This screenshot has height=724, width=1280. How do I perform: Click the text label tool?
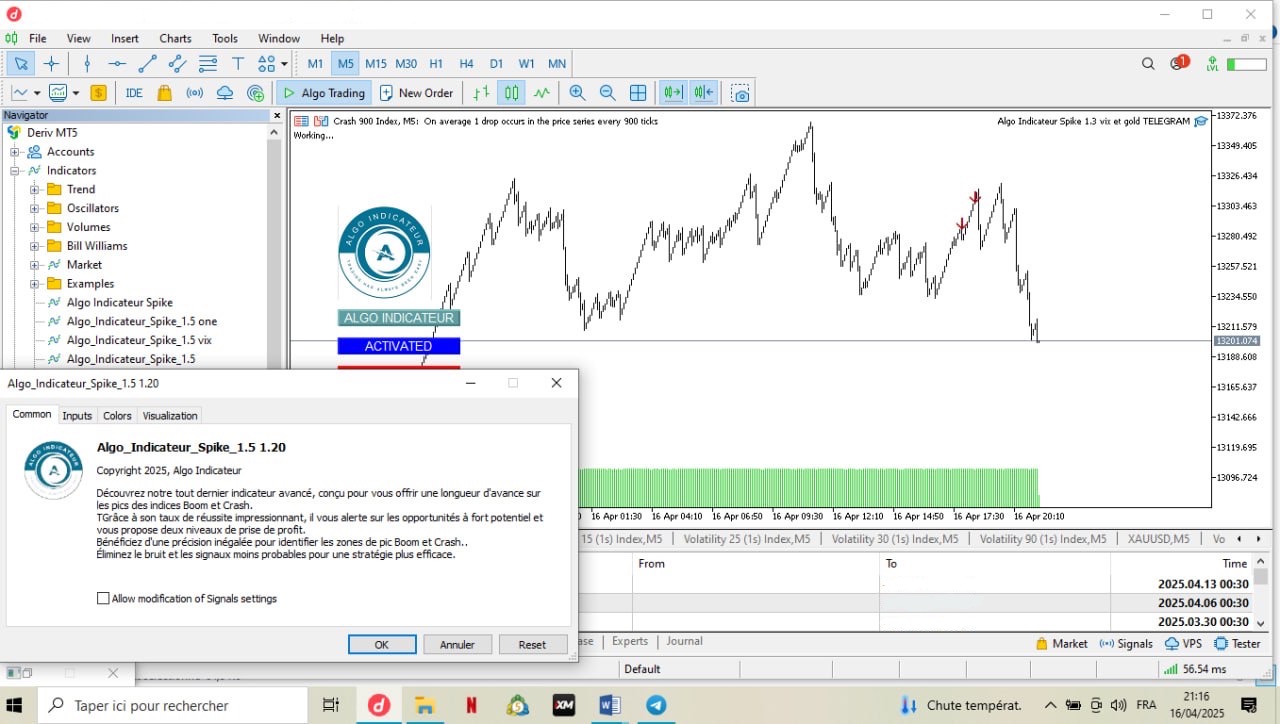(238, 64)
